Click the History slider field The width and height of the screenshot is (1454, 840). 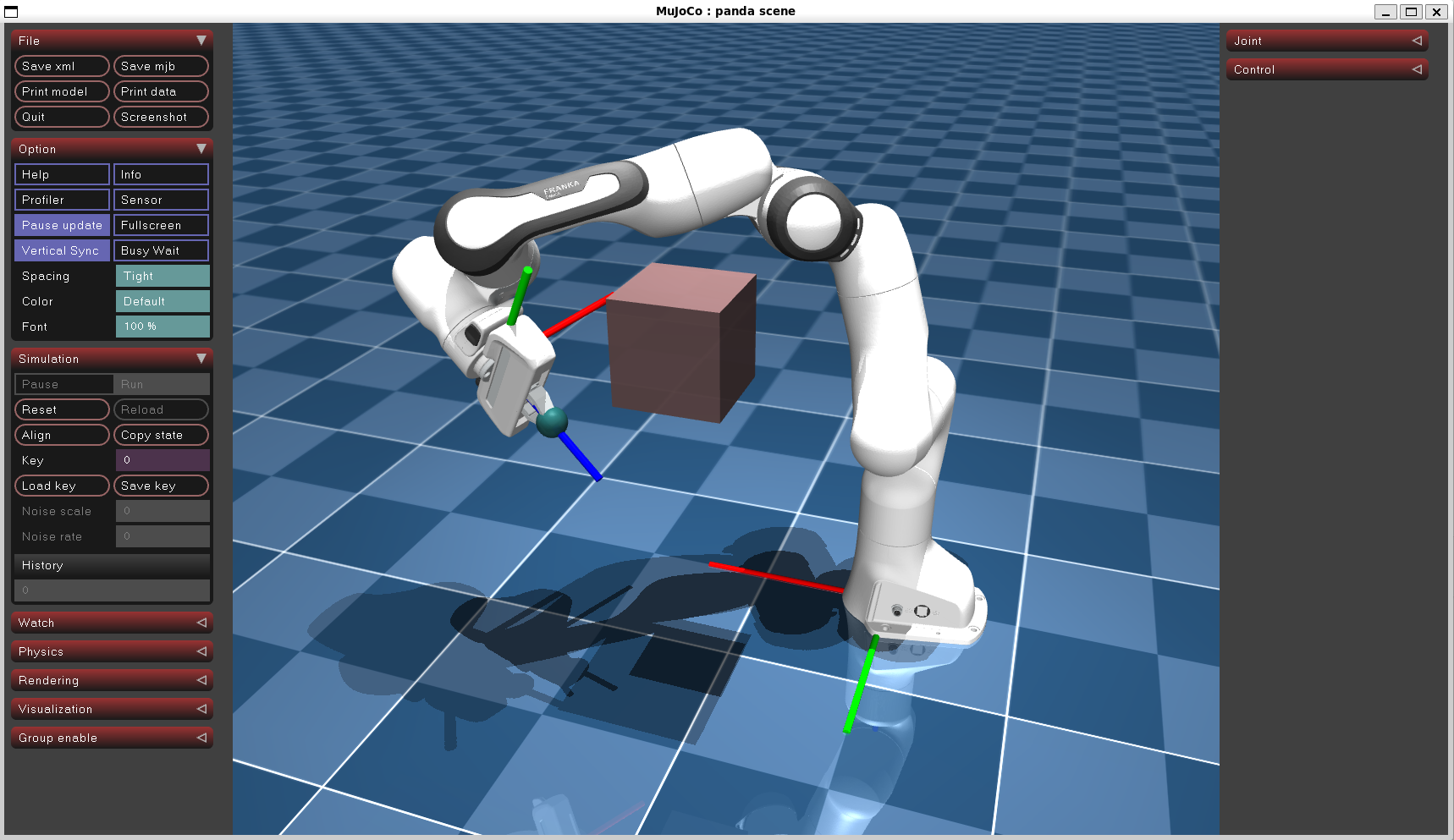tap(112, 590)
